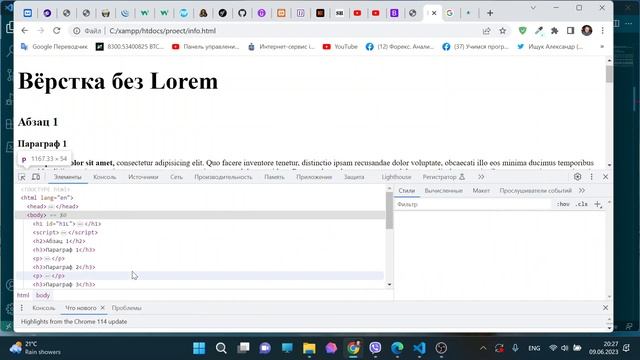
Task: Open the Проблемы drawer tab
Action: tap(127, 308)
